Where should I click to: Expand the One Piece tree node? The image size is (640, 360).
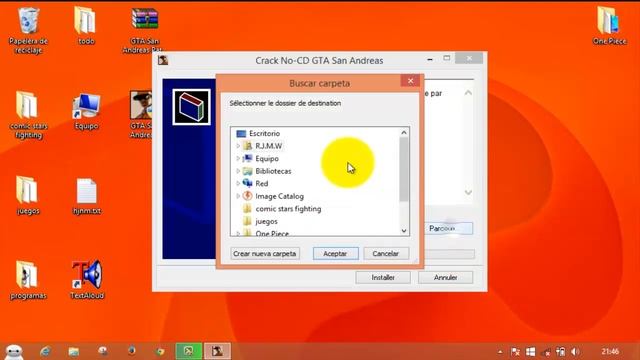238,233
